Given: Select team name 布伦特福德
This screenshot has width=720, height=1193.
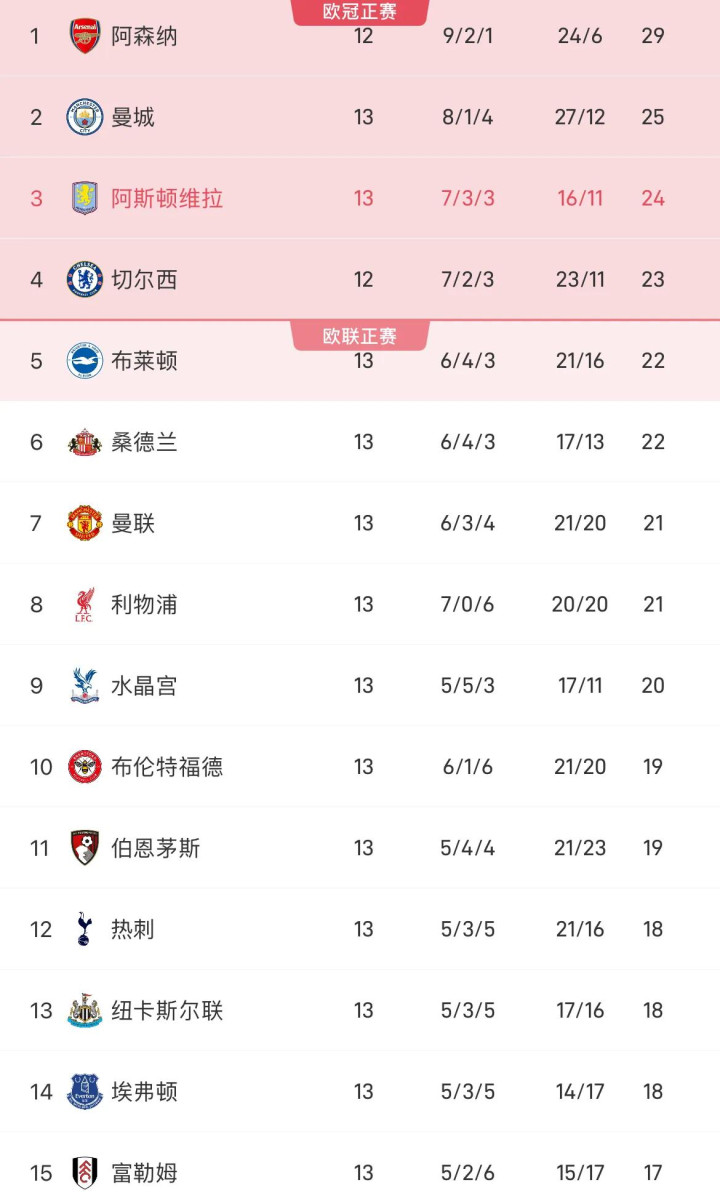Looking at the screenshot, I should [x=167, y=766].
